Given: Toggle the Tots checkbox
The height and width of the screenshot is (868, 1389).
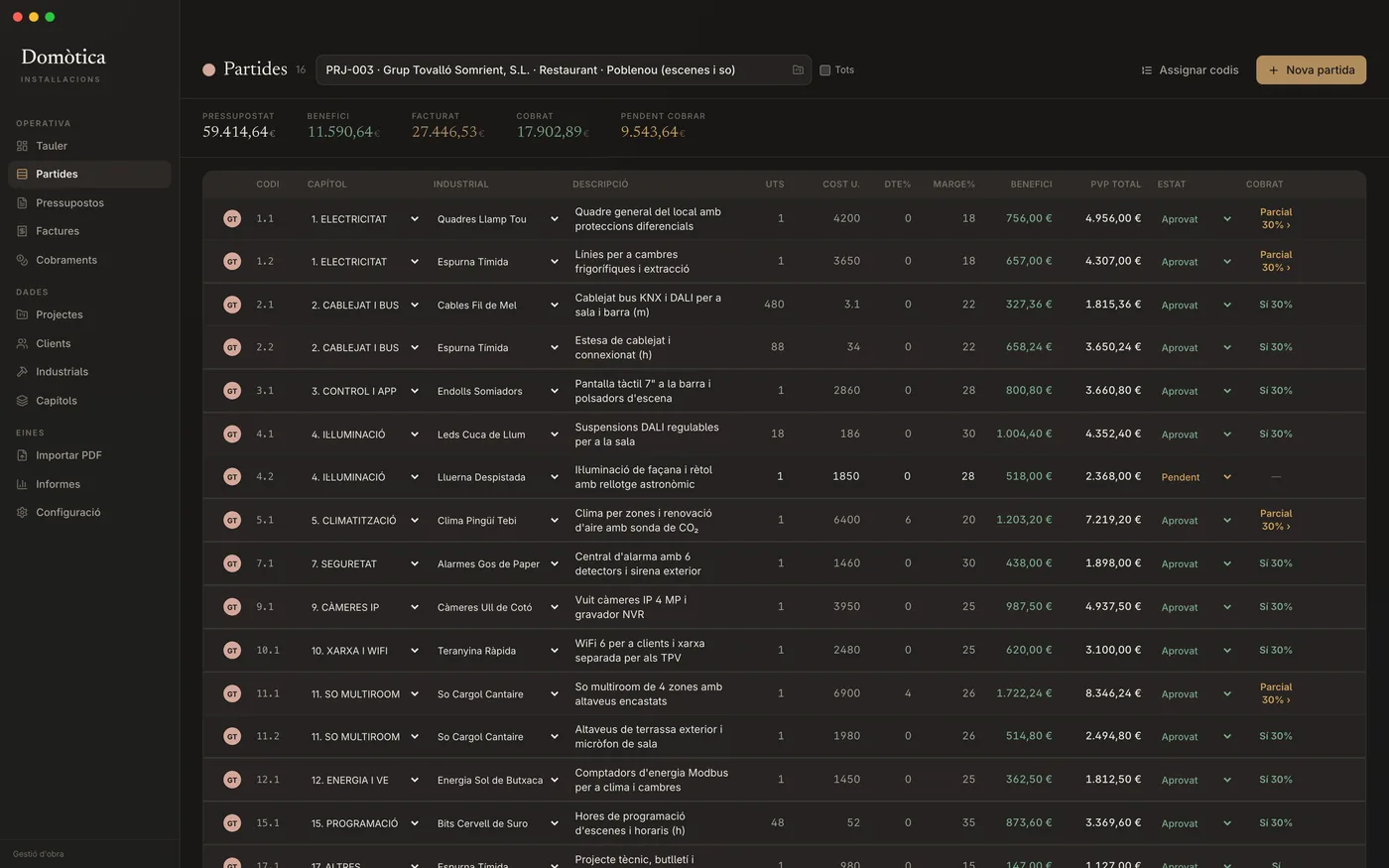Looking at the screenshot, I should click(824, 70).
